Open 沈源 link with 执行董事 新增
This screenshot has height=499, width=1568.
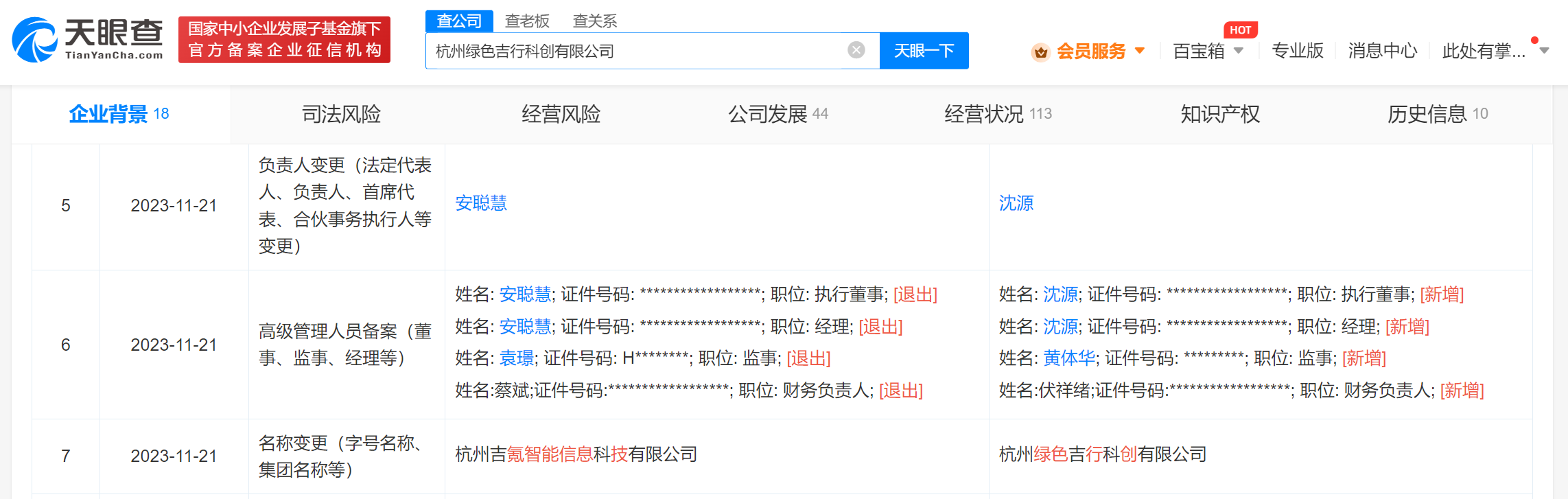point(1061,294)
